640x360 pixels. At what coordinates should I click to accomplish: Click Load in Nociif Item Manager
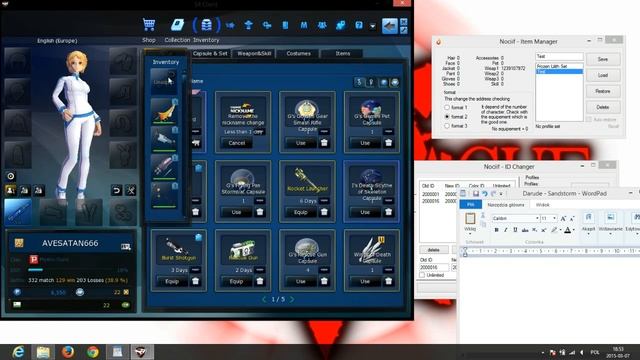tap(603, 75)
